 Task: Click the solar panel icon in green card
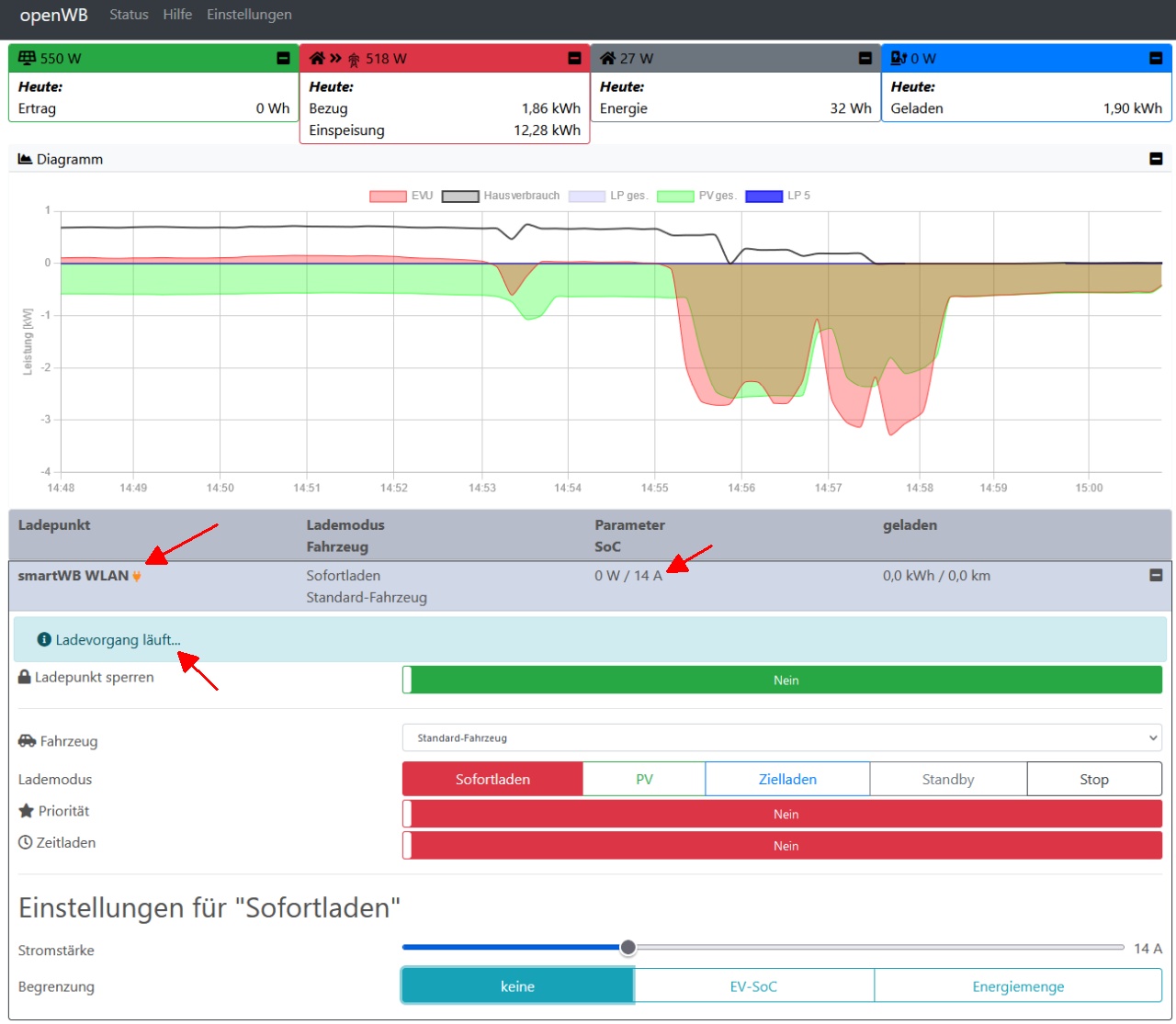pos(27,58)
